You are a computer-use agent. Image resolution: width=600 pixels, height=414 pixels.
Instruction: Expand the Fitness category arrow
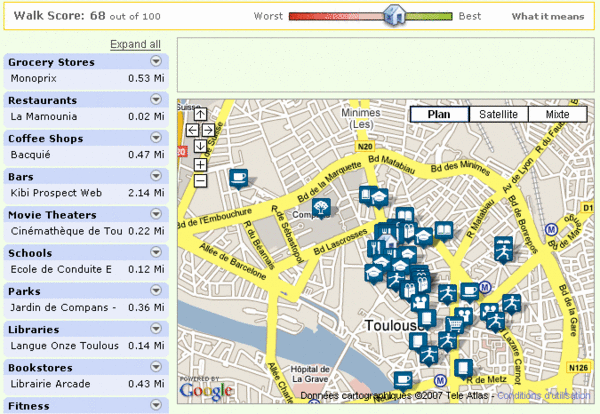point(156,405)
